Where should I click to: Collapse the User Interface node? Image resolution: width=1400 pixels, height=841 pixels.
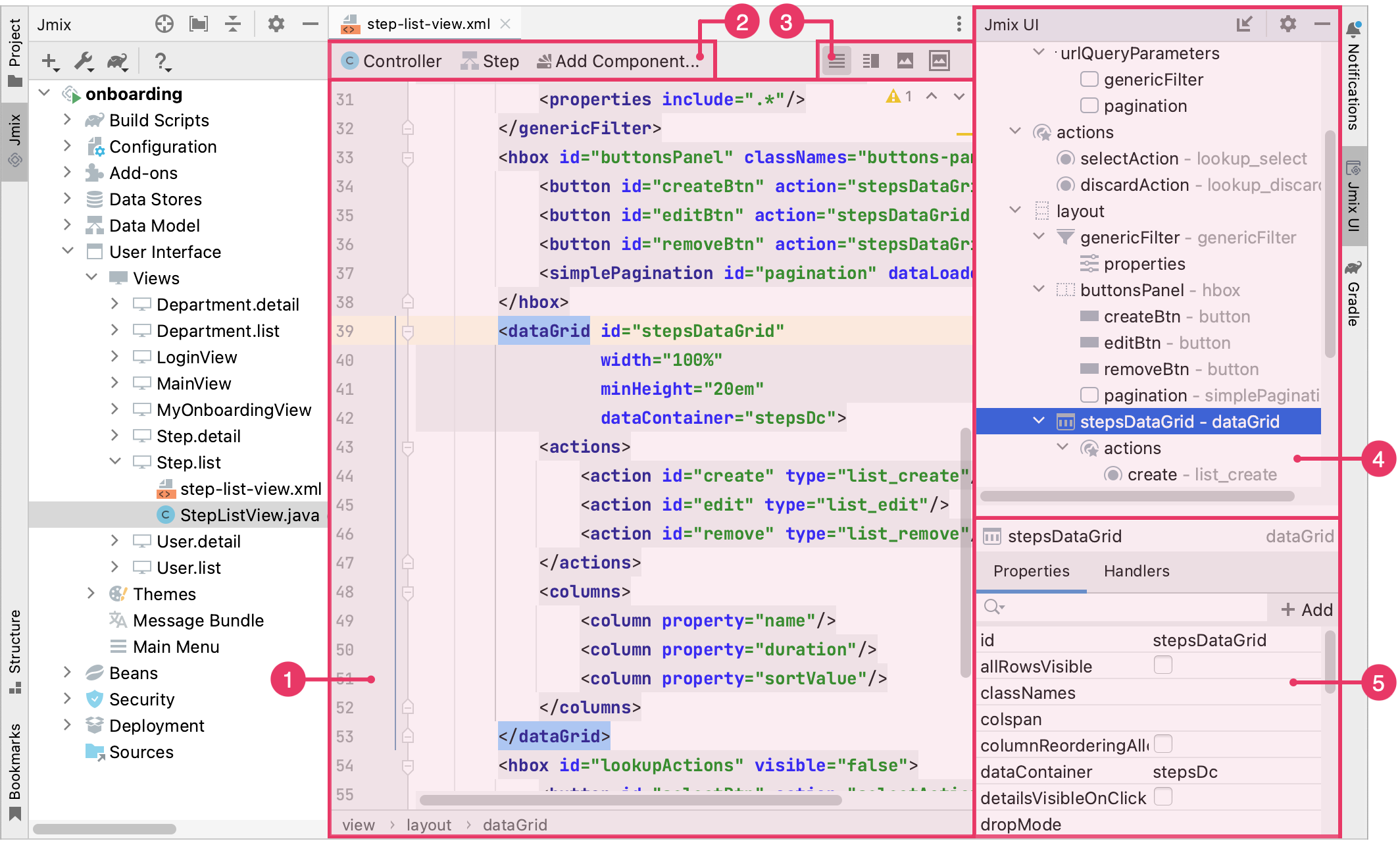tap(68, 251)
